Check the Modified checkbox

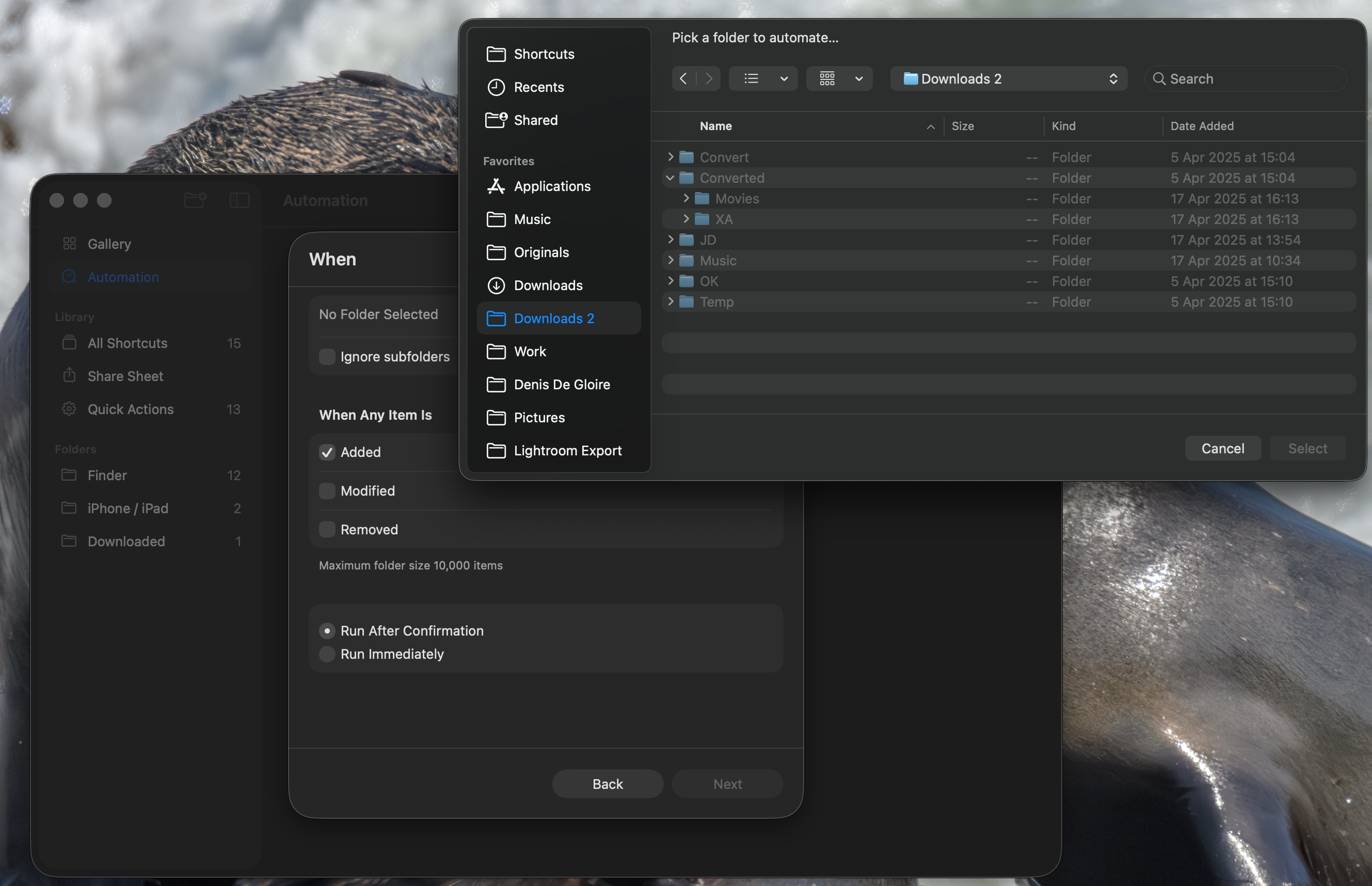(327, 491)
